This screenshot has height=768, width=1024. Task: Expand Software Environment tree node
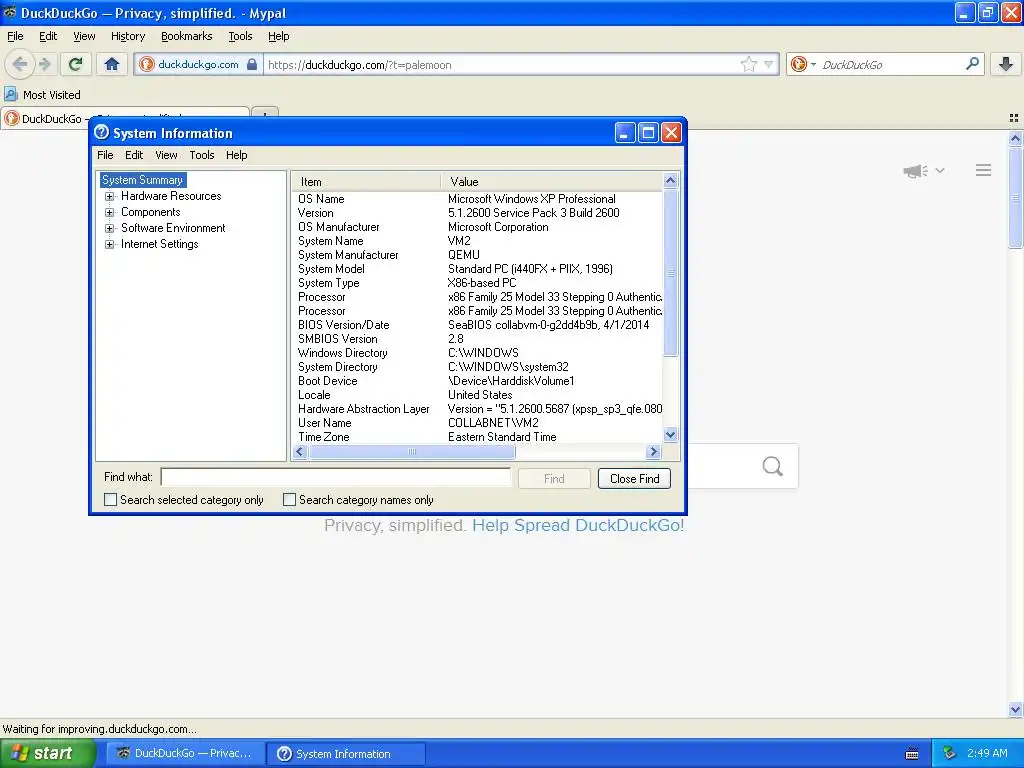(x=110, y=228)
